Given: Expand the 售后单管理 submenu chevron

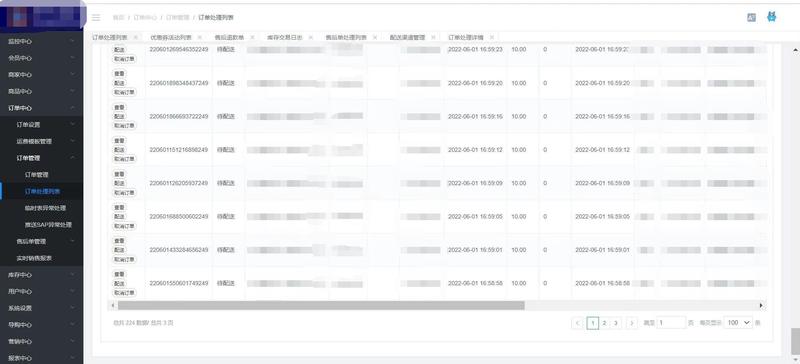Looking at the screenshot, I should 72,241.
